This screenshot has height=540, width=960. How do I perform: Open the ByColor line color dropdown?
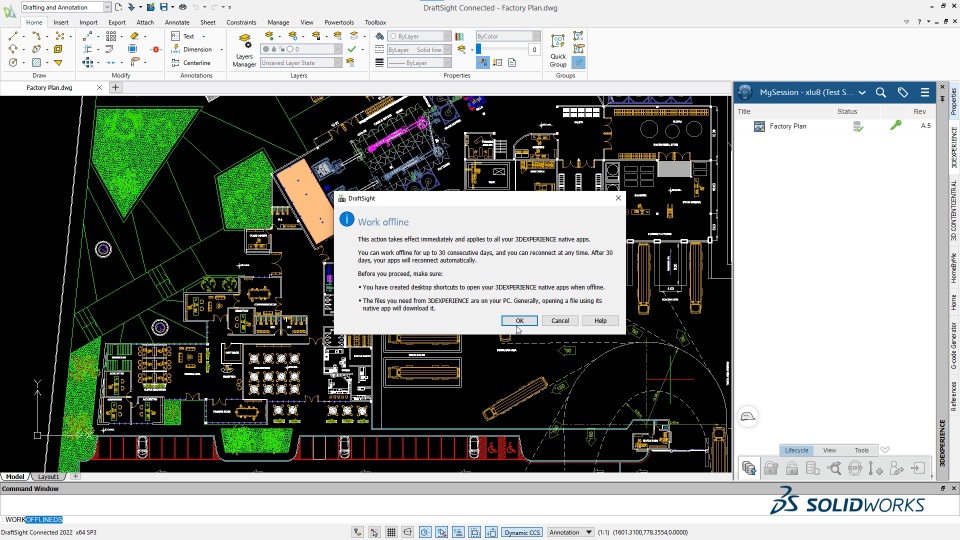coord(507,36)
